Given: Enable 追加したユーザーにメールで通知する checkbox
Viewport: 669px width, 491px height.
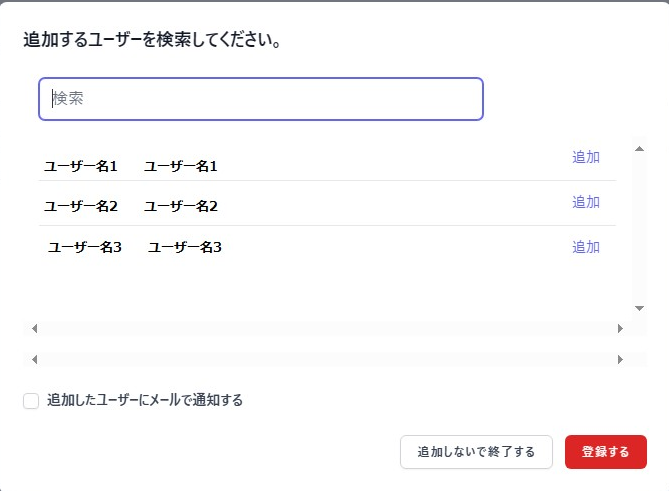Looking at the screenshot, I should click(x=31, y=401).
